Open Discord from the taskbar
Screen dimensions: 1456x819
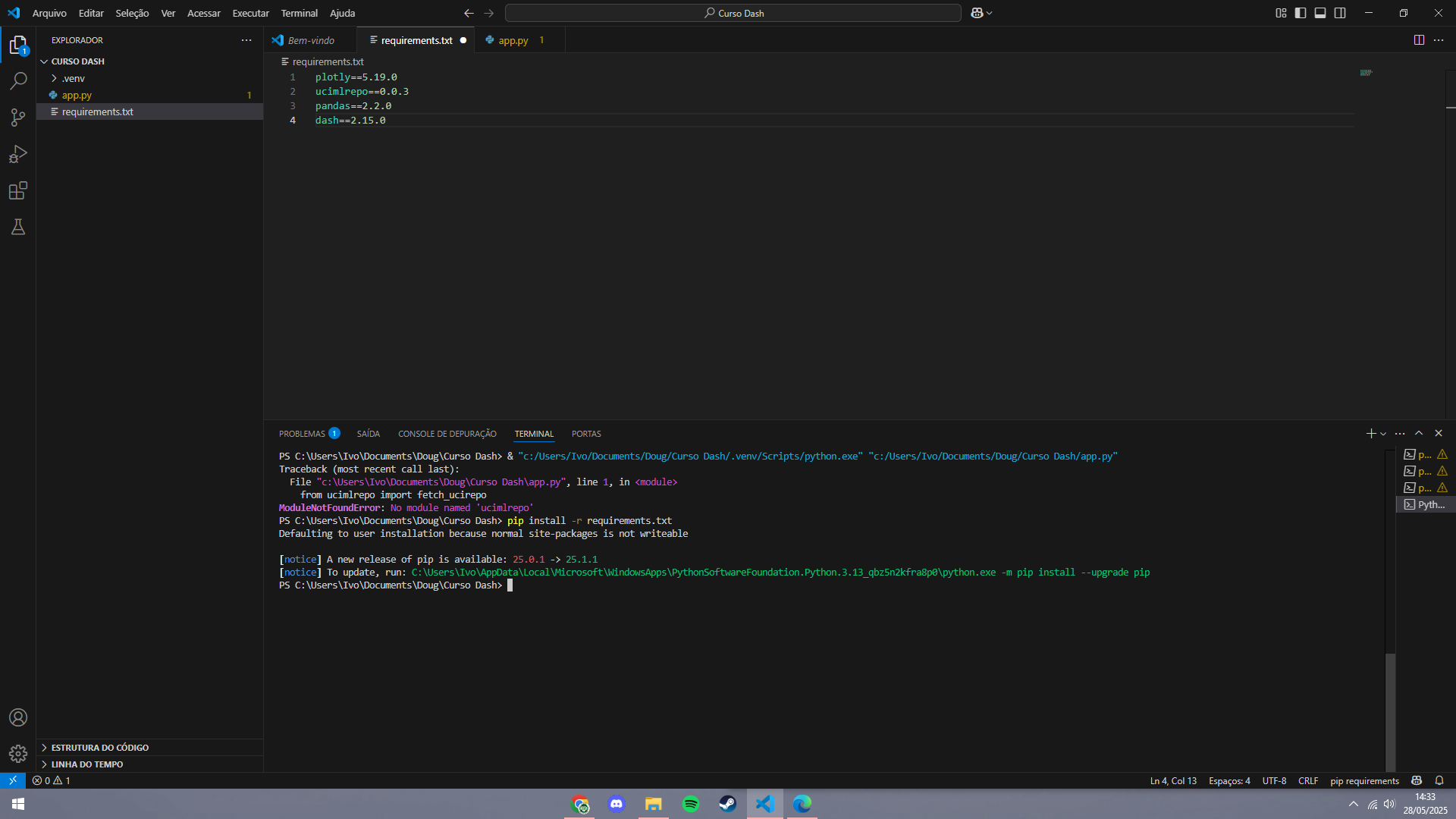point(617,804)
